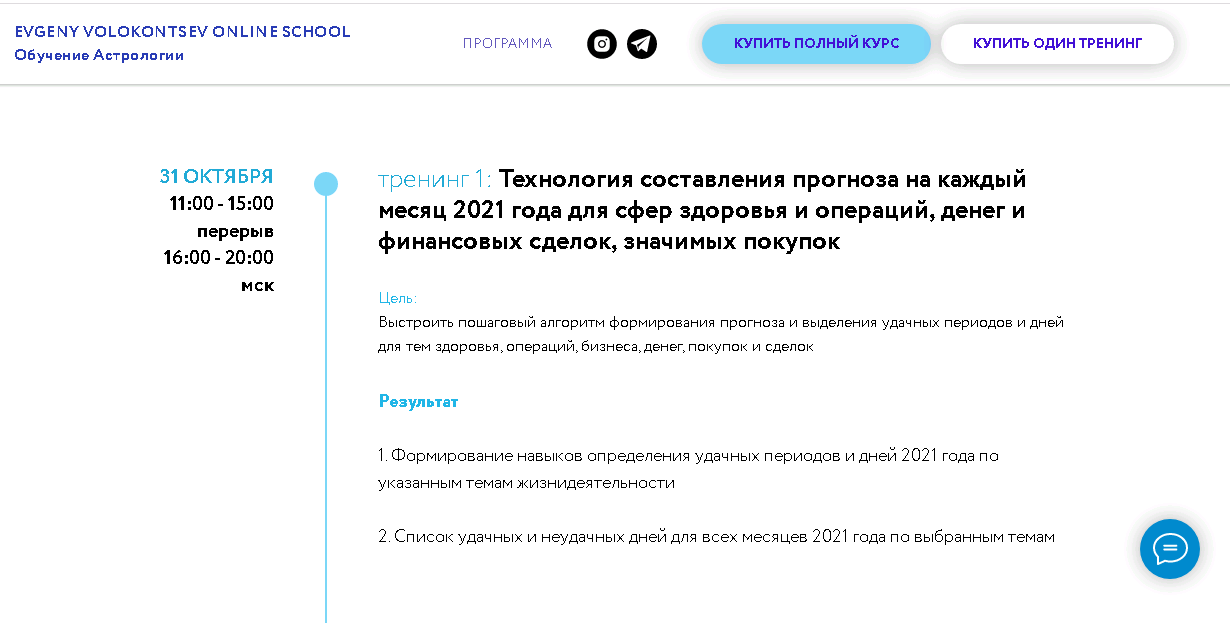Click the тренинг 1 heading title
The width and height of the screenshot is (1230, 623).
702,210
